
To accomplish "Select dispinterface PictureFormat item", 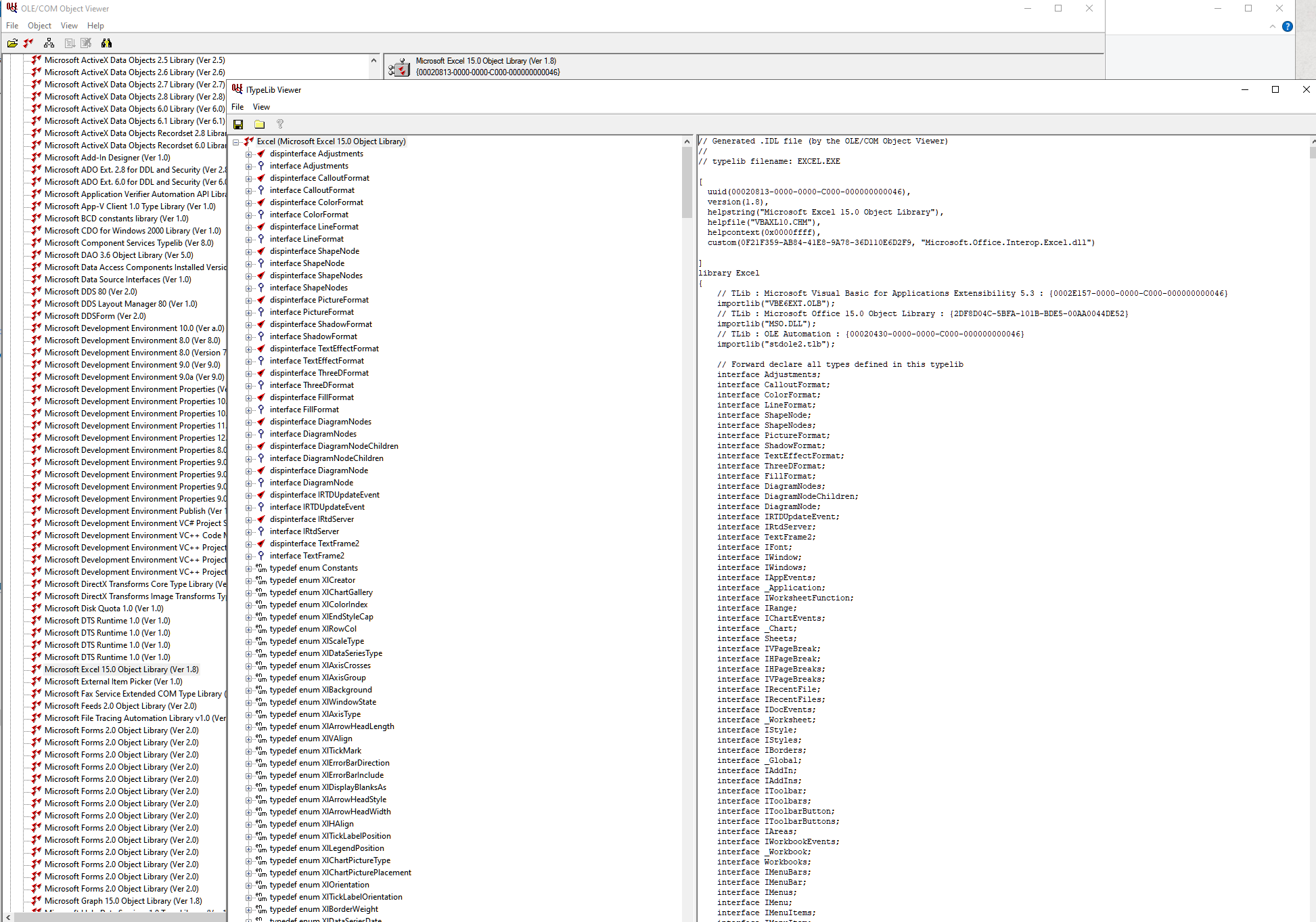I will coord(319,300).
